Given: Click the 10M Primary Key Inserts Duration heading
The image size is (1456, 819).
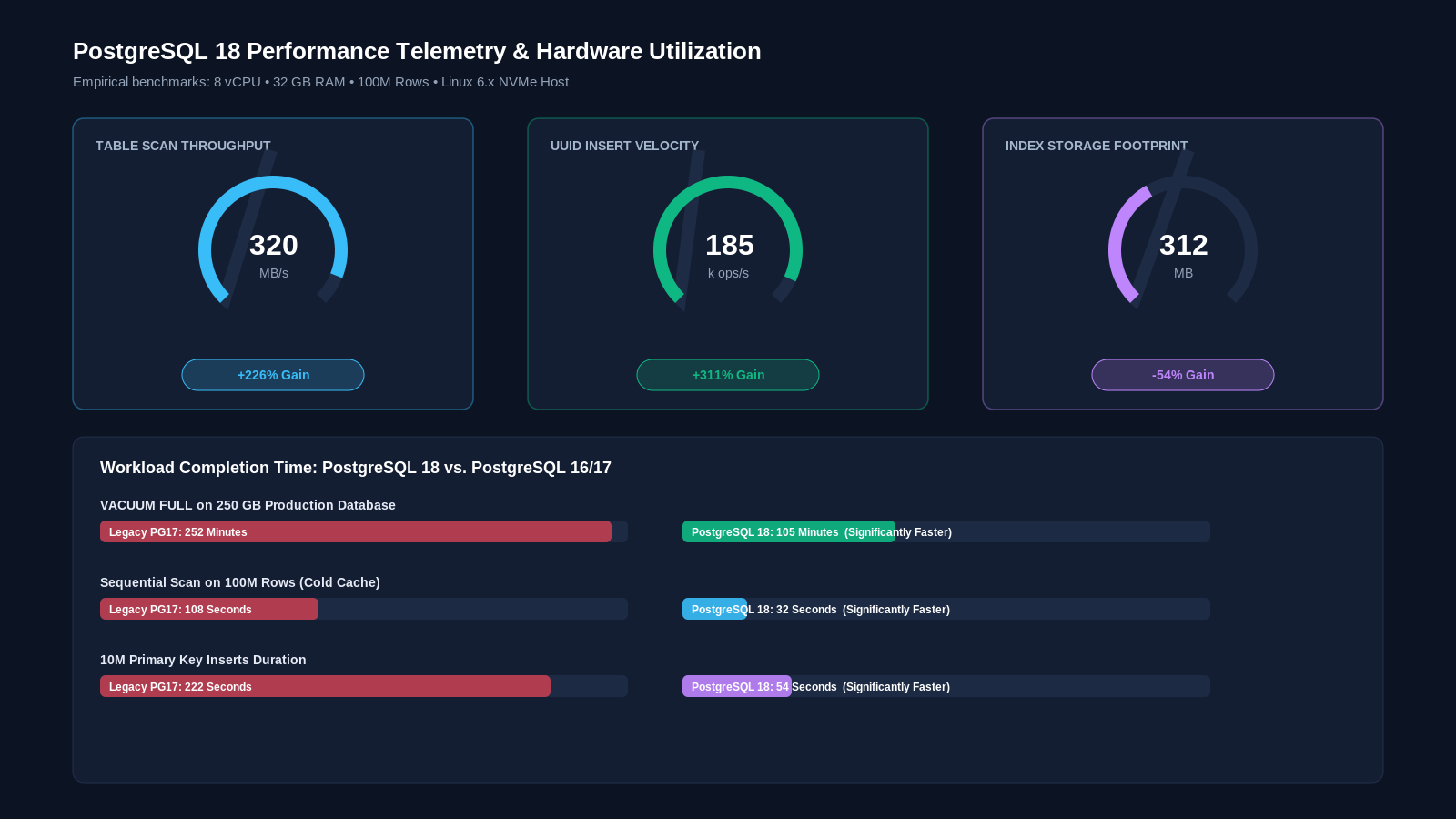Looking at the screenshot, I should click(x=203, y=660).
